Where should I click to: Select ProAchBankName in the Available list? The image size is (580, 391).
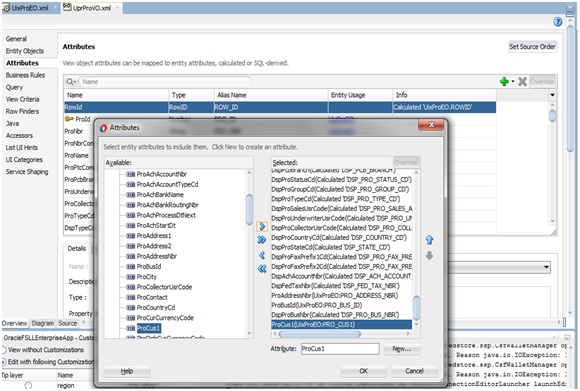tap(160, 195)
